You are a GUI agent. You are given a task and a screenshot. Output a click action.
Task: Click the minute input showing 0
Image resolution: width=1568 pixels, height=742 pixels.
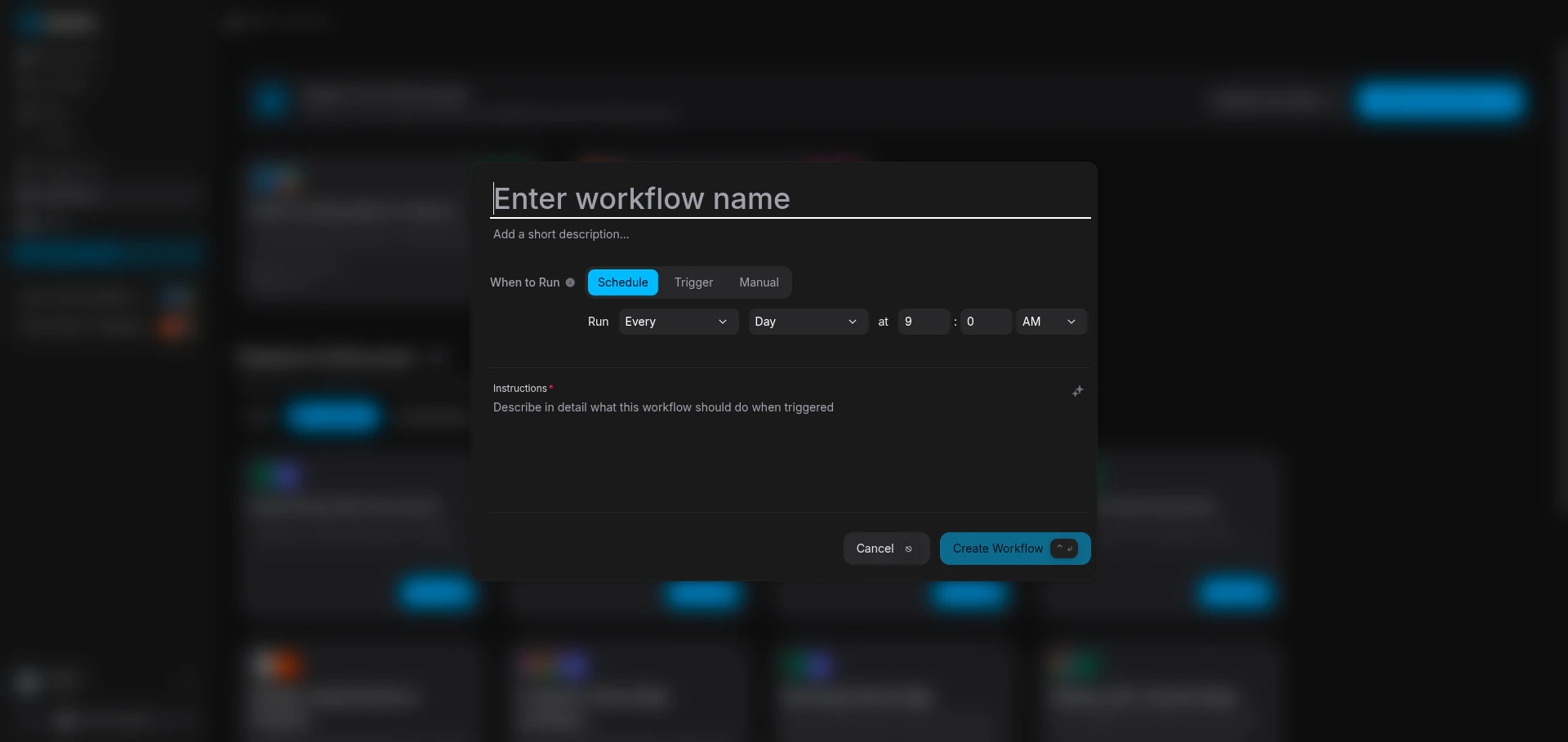pos(985,322)
